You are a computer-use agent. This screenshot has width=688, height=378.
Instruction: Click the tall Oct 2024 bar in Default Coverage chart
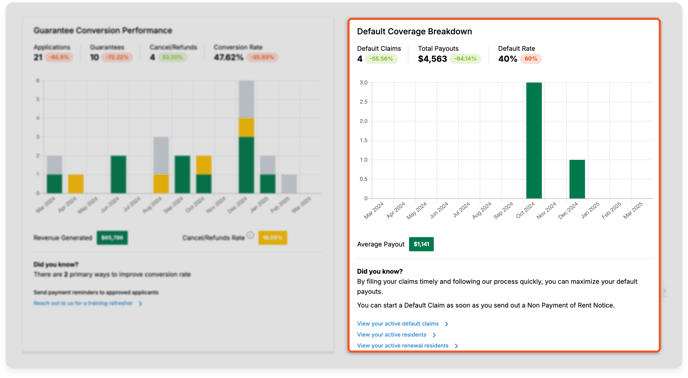[x=534, y=140]
